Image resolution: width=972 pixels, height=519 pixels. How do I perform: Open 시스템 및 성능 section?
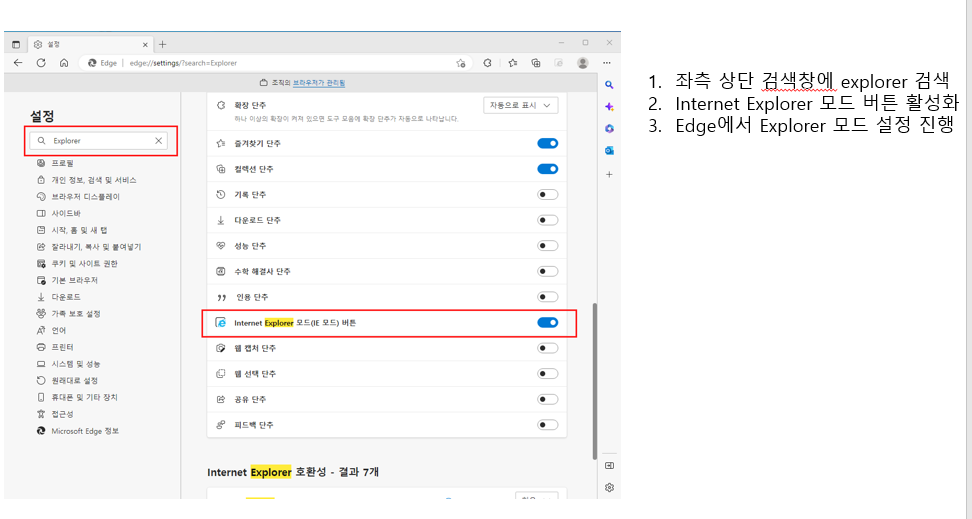(76, 364)
